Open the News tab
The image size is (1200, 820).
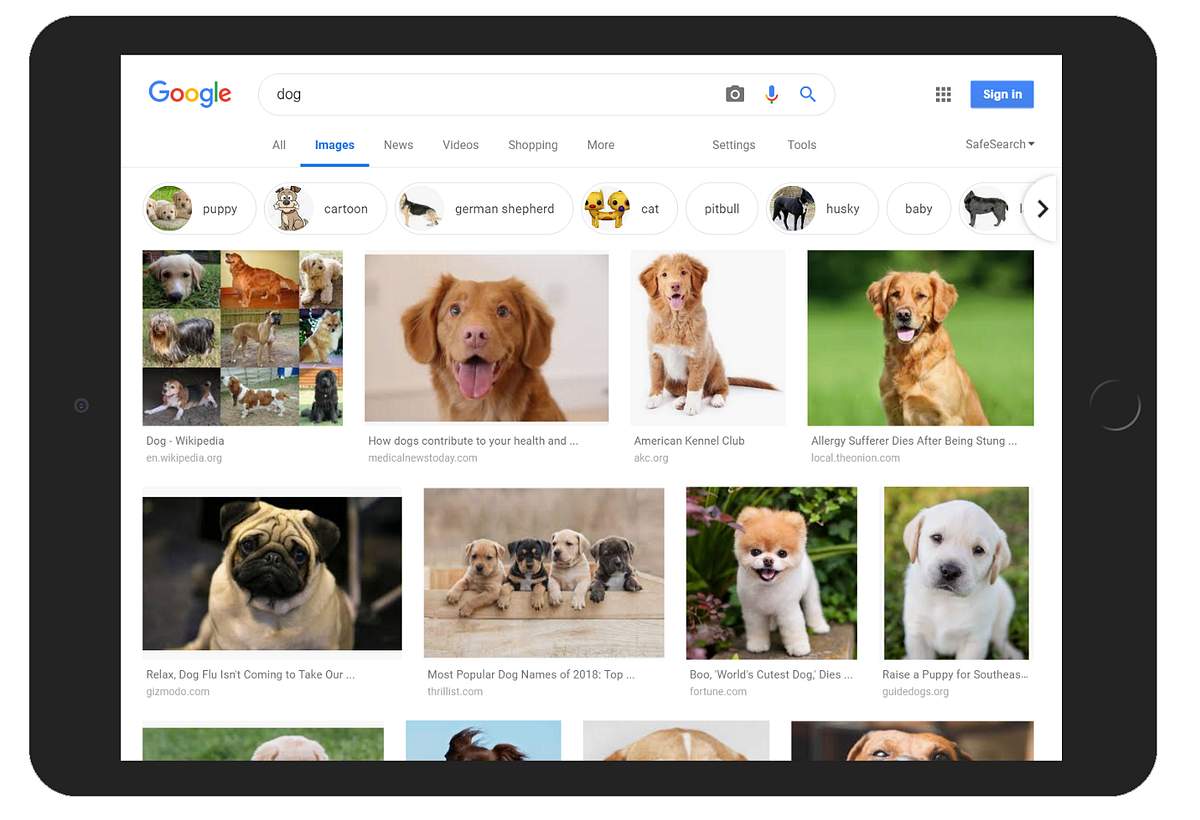398,145
